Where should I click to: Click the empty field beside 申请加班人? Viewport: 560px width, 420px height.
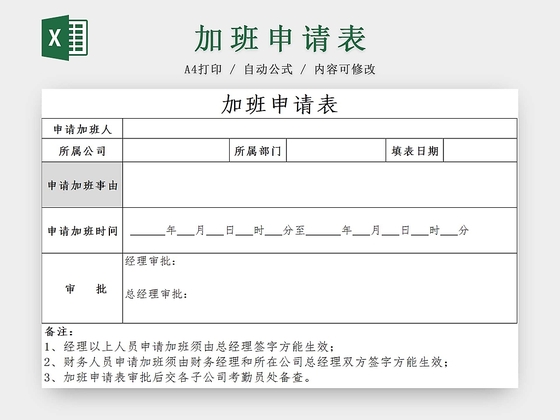320,129
